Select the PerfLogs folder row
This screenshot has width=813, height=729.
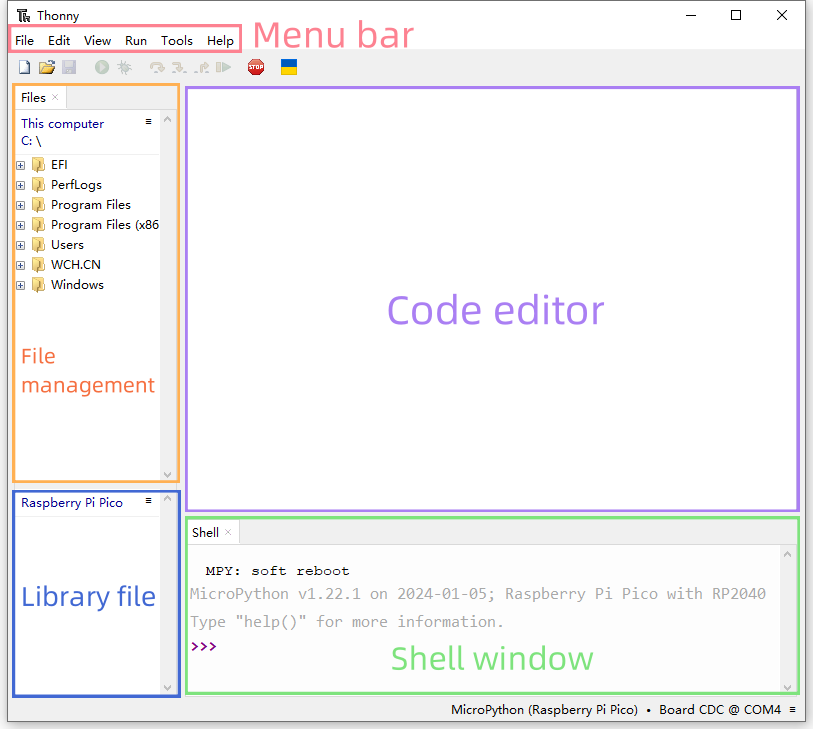point(88,185)
